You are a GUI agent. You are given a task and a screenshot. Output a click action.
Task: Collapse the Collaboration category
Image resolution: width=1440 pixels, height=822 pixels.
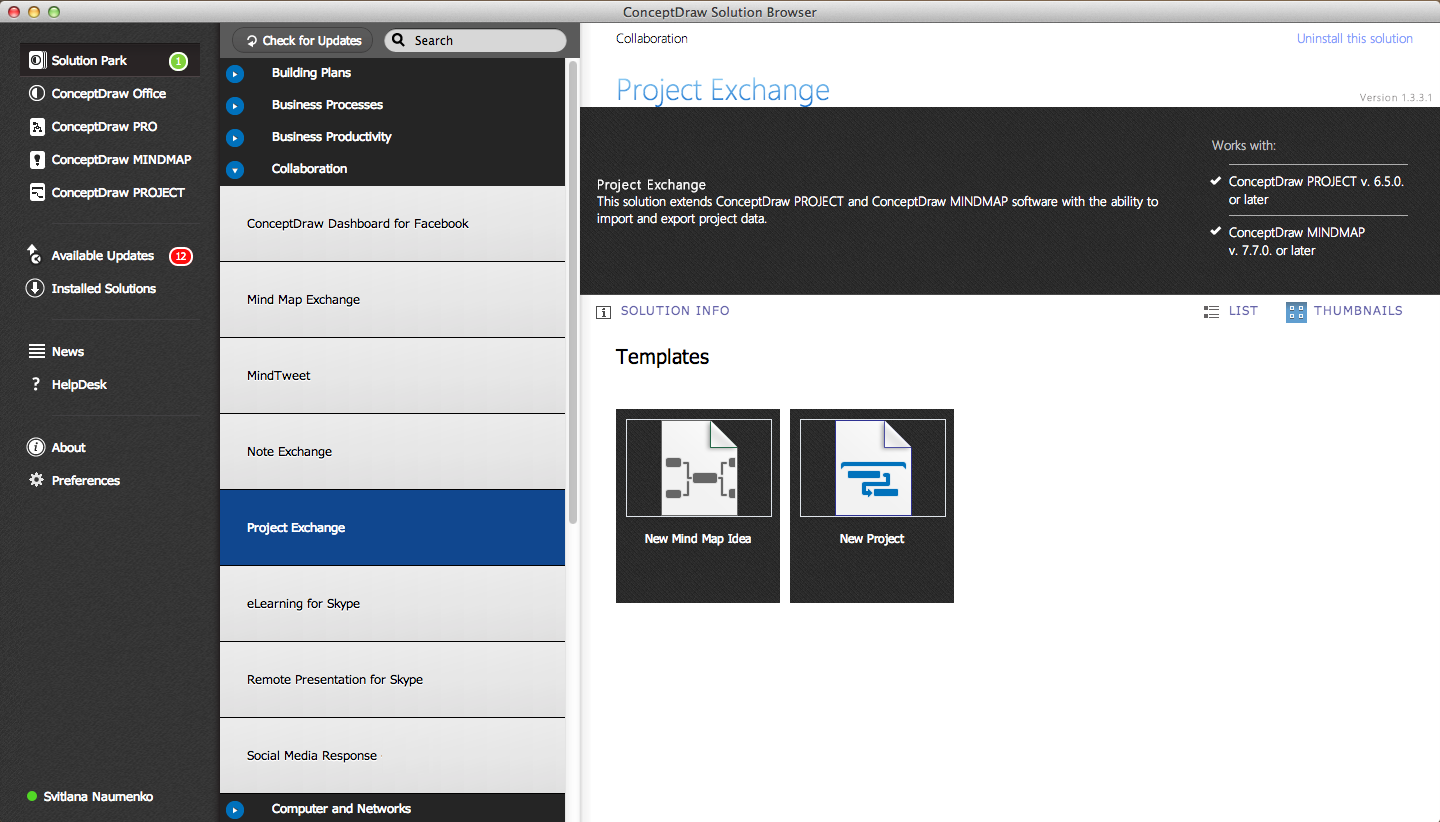click(235, 170)
